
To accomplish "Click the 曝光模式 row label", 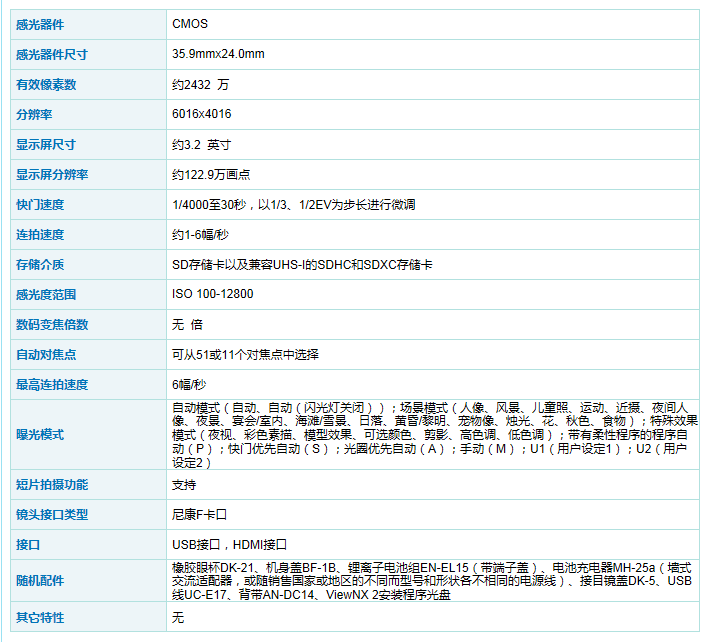I will [40, 434].
